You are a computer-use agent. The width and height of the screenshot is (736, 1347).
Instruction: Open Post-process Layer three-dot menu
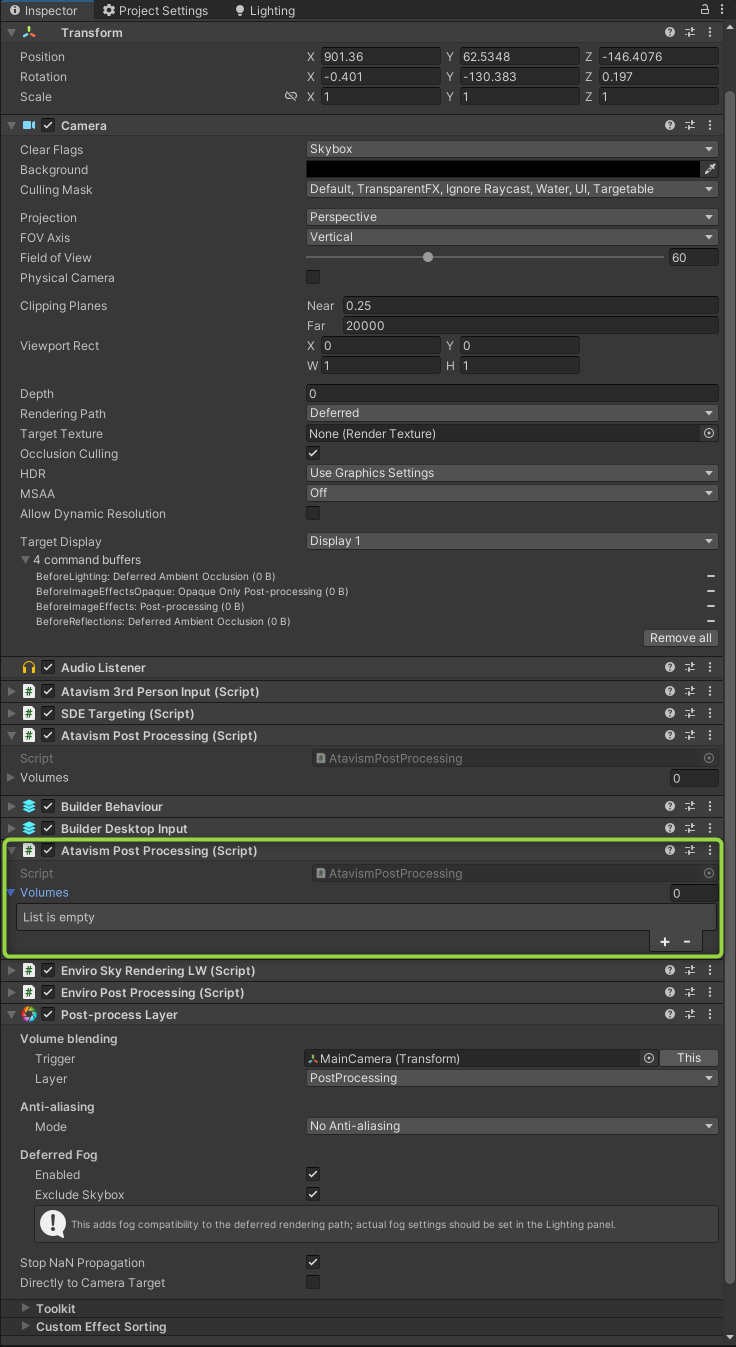(710, 1015)
